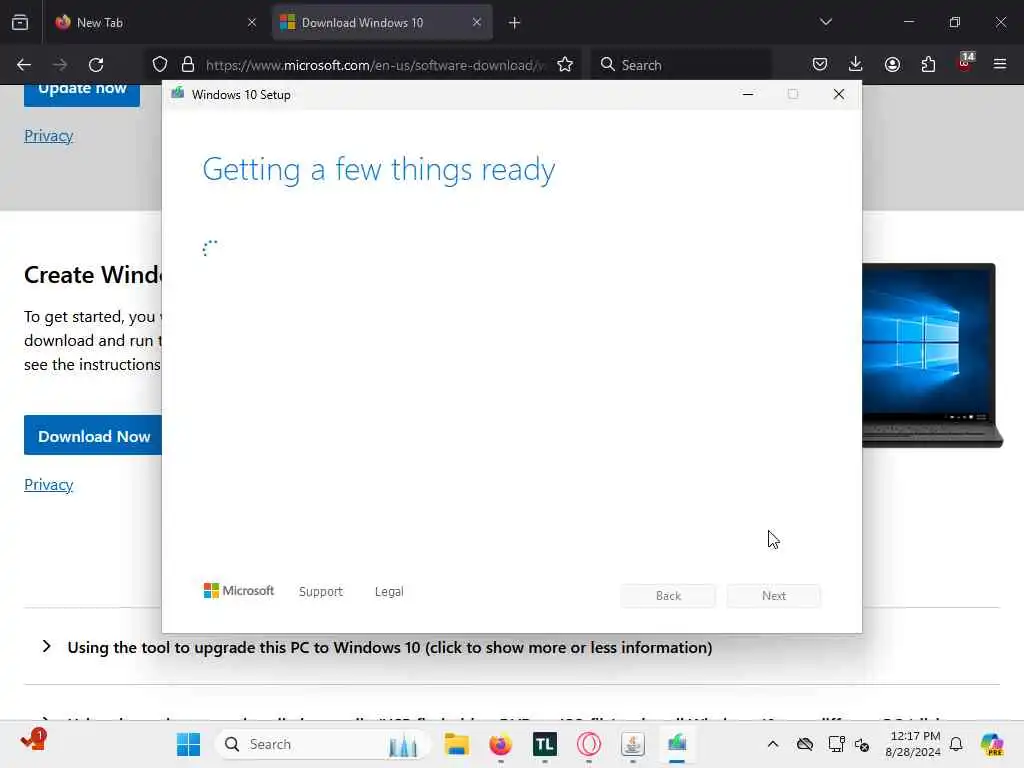The height and width of the screenshot is (768, 1024).
Task: Click the Microsoft logo in Setup
Action: coord(239,590)
